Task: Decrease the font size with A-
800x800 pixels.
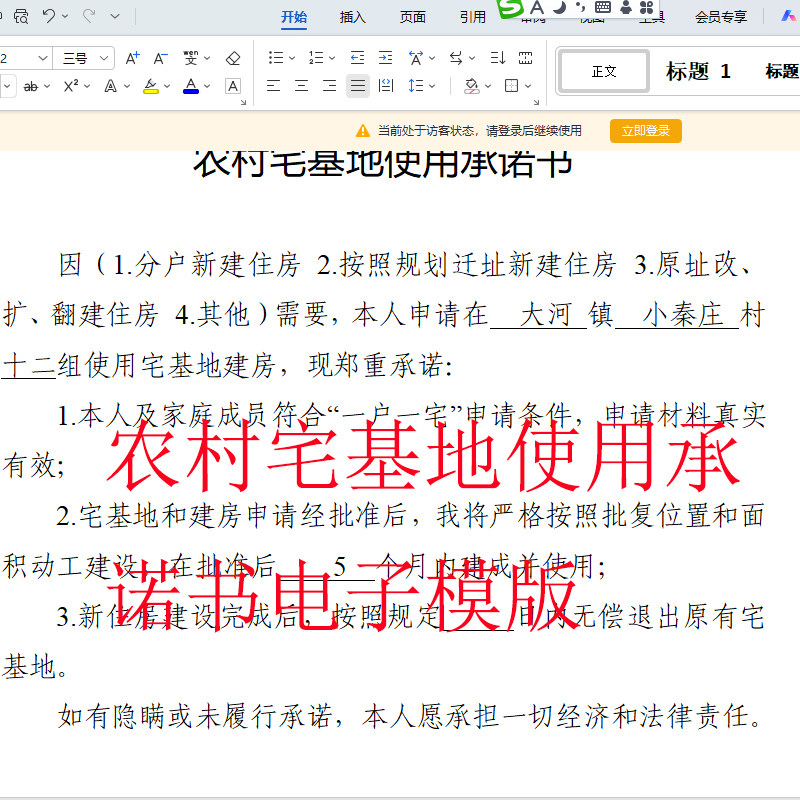Action: (x=161, y=58)
